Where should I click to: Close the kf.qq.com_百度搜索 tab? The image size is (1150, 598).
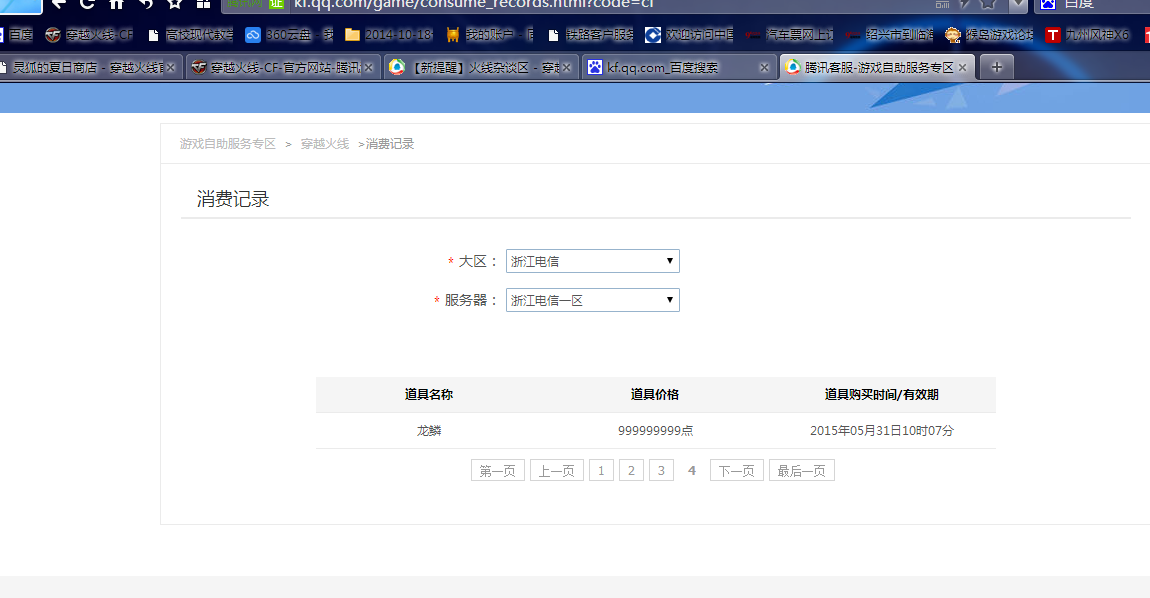tap(764, 68)
